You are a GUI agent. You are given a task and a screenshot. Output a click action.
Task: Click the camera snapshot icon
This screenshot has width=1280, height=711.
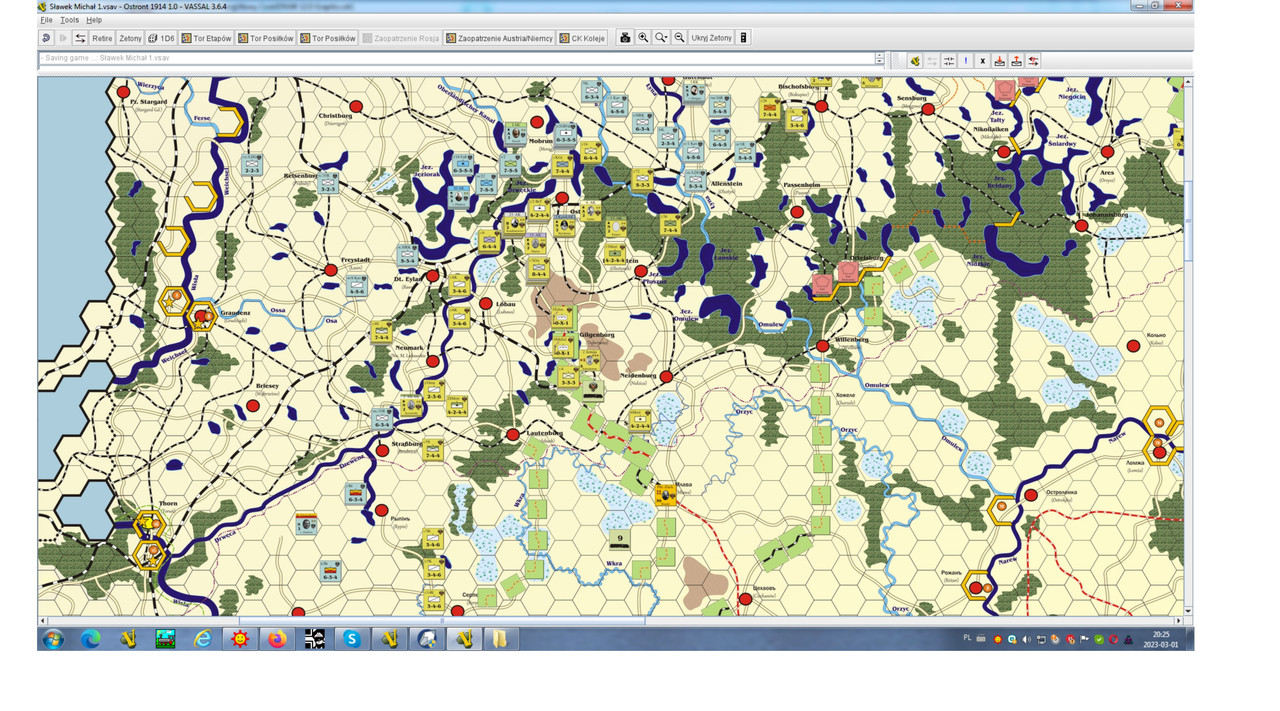(625, 38)
